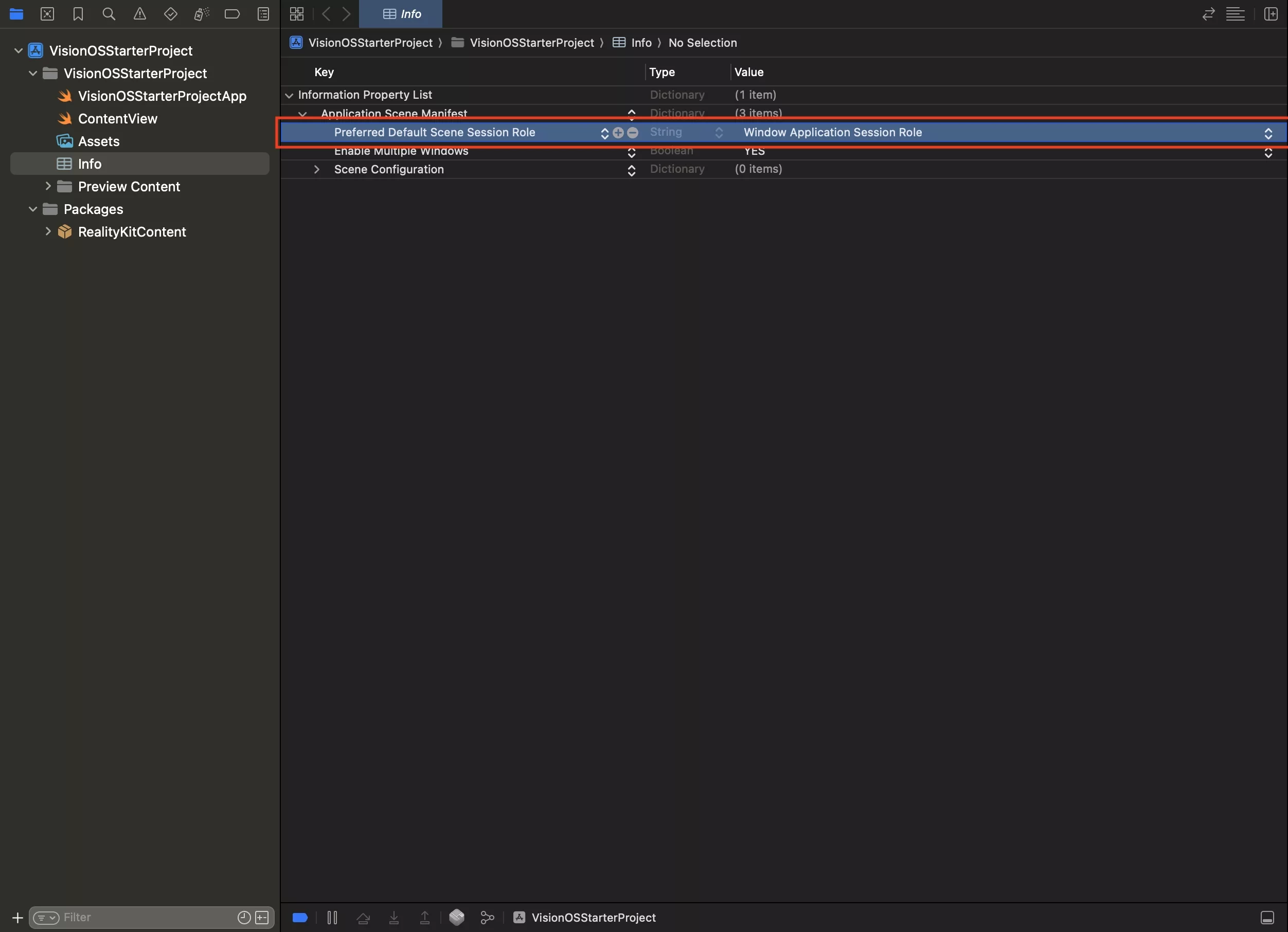Toggle source-control status files filter
Screen dimensions: 1288x932
[x=262, y=917]
